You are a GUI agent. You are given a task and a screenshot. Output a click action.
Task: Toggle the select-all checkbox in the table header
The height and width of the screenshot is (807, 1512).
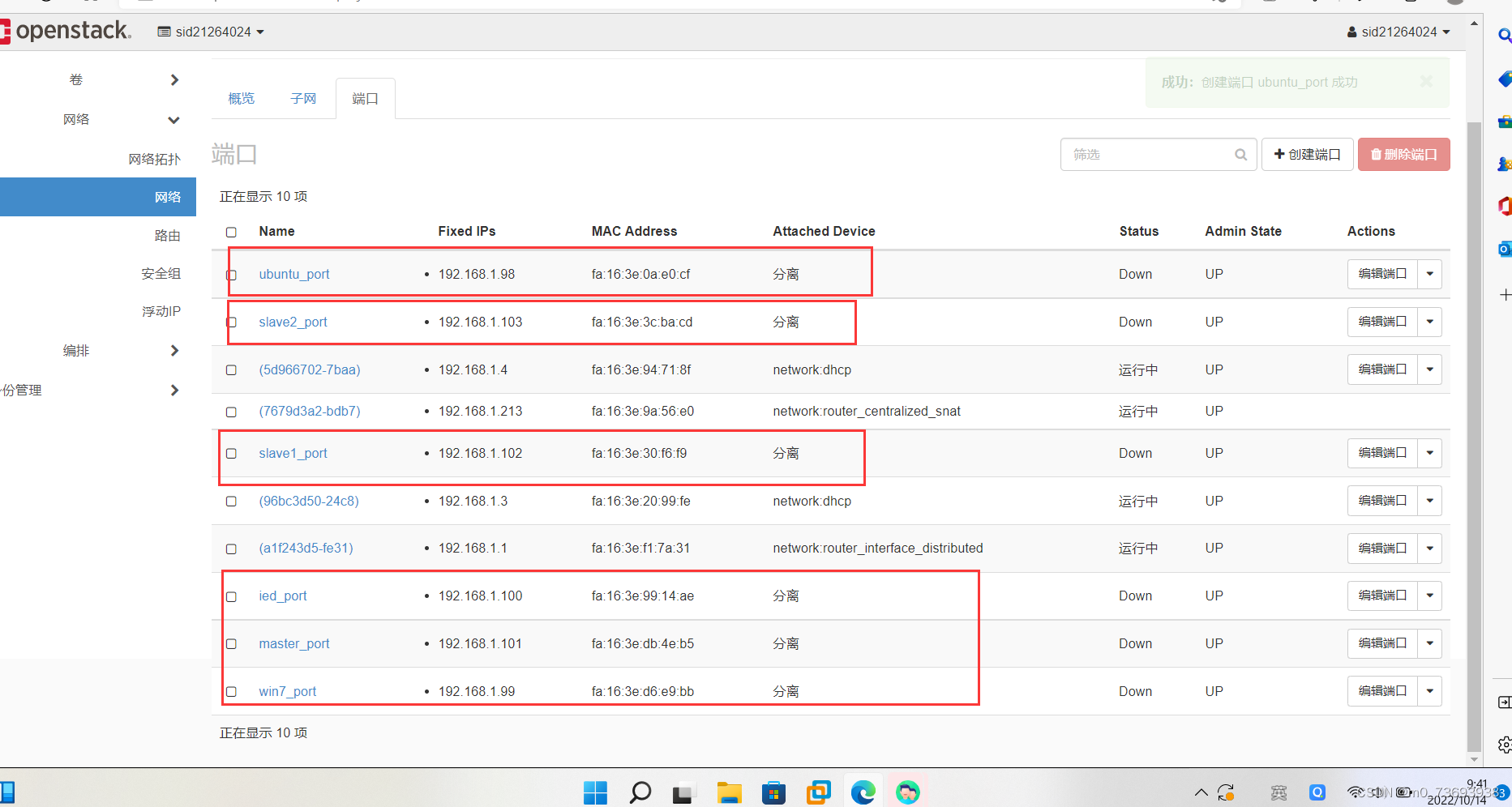tap(231, 232)
